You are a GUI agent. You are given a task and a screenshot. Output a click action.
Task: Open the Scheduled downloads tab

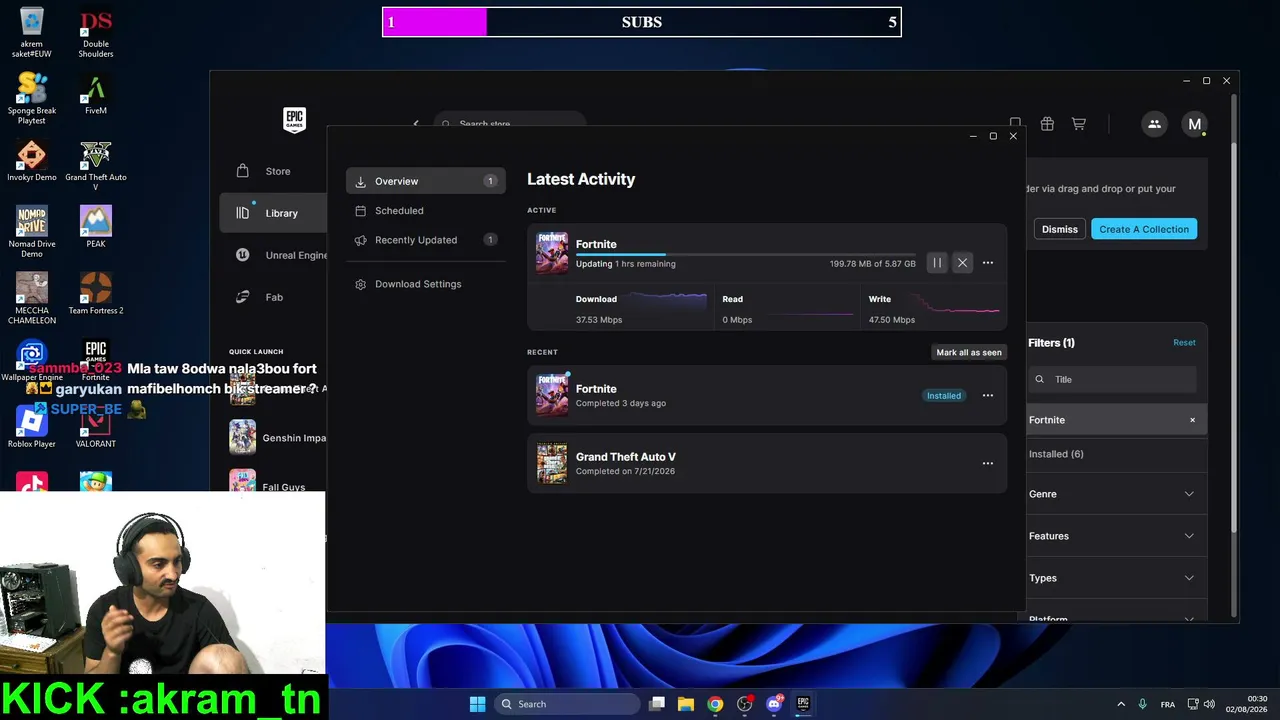(426, 211)
